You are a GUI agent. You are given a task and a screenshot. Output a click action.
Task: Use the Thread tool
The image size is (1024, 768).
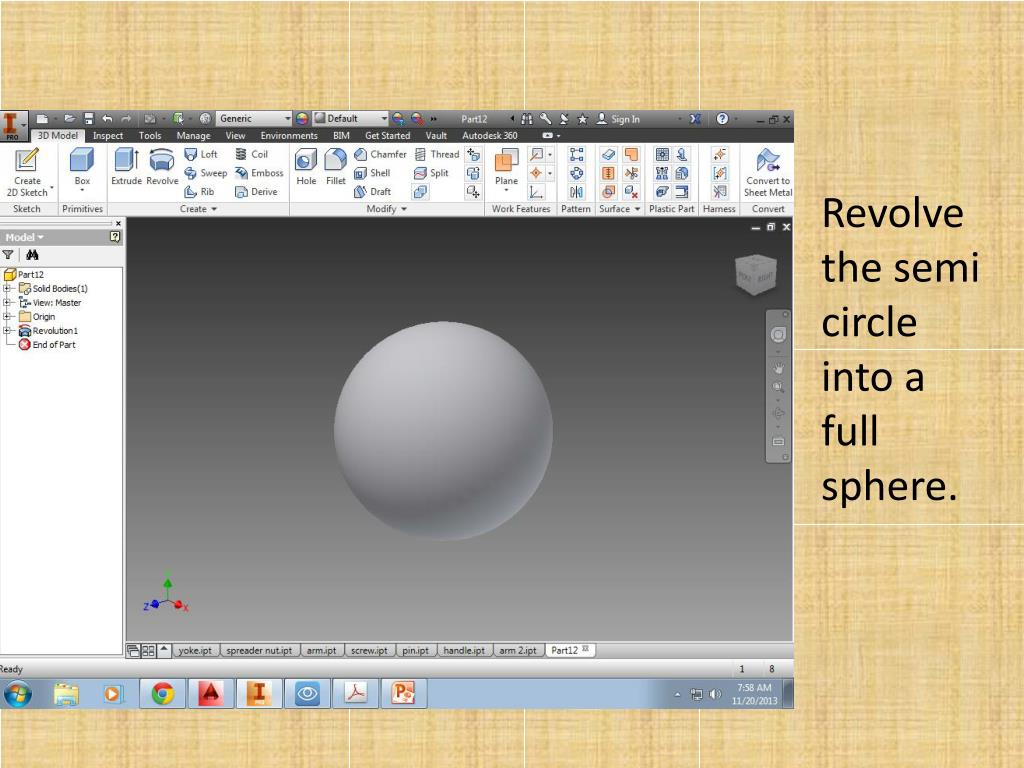pyautogui.click(x=437, y=154)
